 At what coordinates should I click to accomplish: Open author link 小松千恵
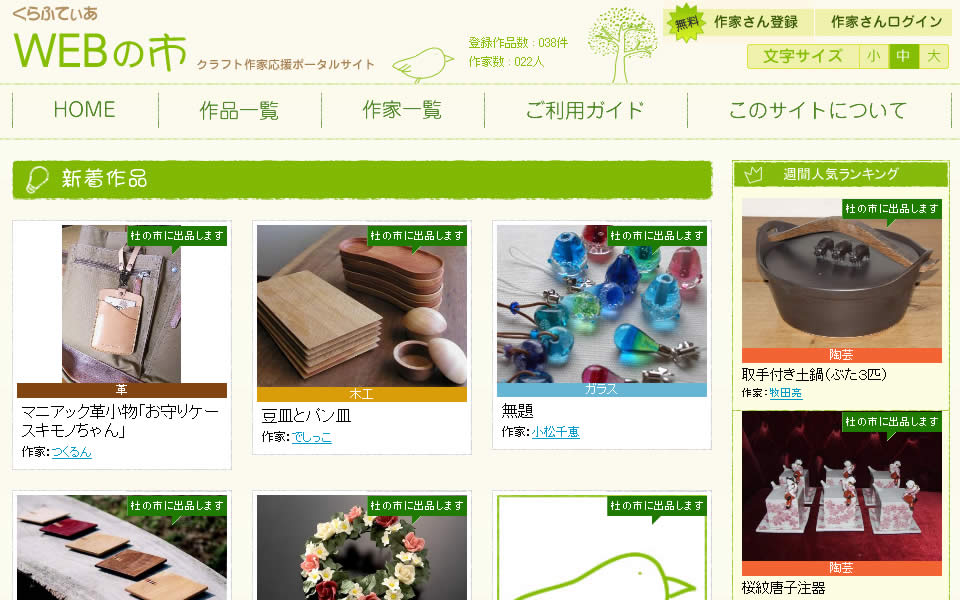pyautogui.click(x=555, y=432)
